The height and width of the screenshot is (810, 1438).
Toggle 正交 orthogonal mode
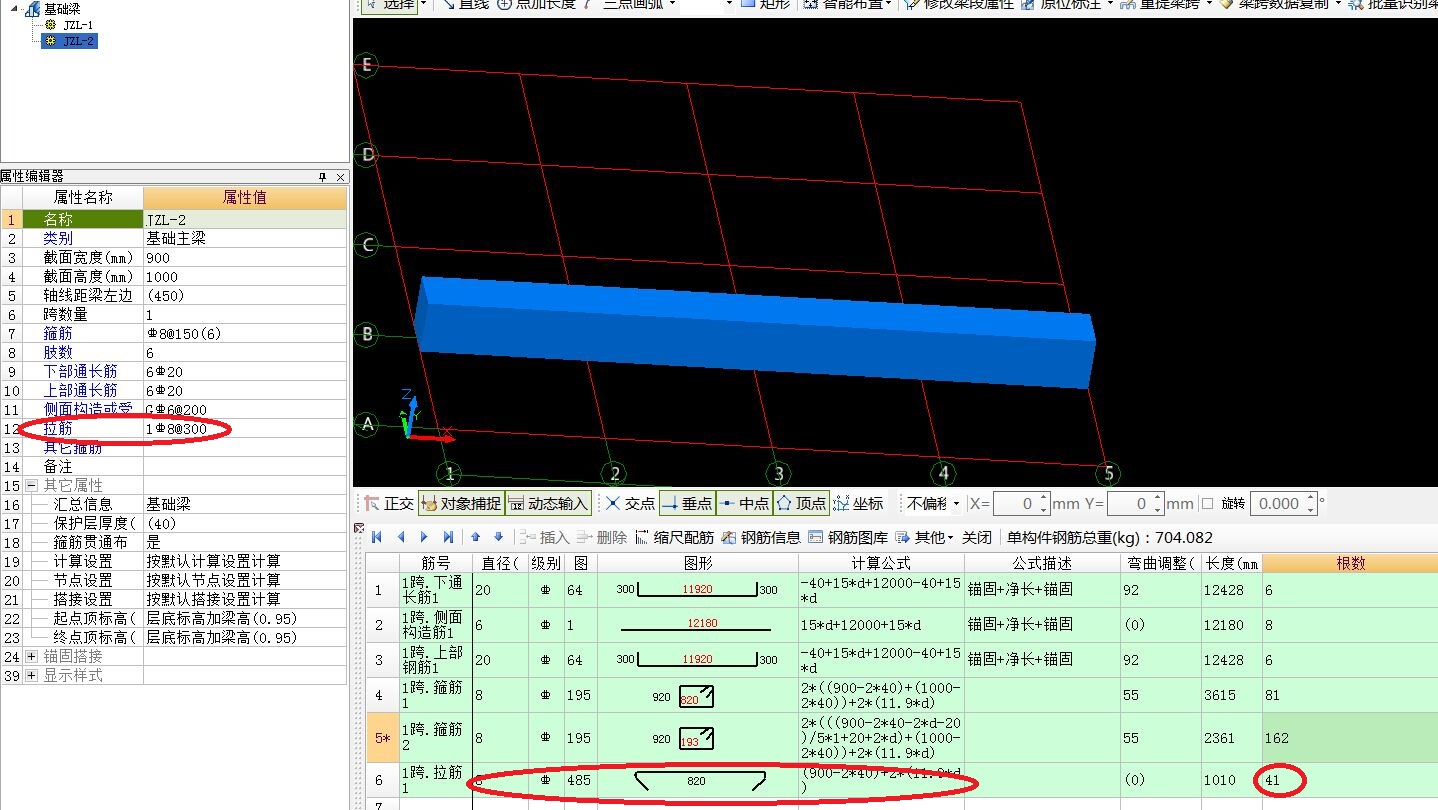[x=388, y=503]
